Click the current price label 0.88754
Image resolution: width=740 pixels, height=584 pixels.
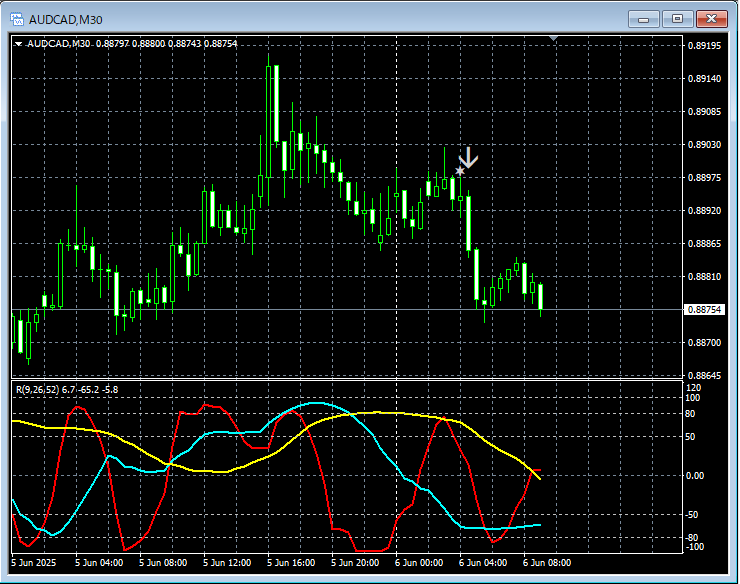point(704,310)
